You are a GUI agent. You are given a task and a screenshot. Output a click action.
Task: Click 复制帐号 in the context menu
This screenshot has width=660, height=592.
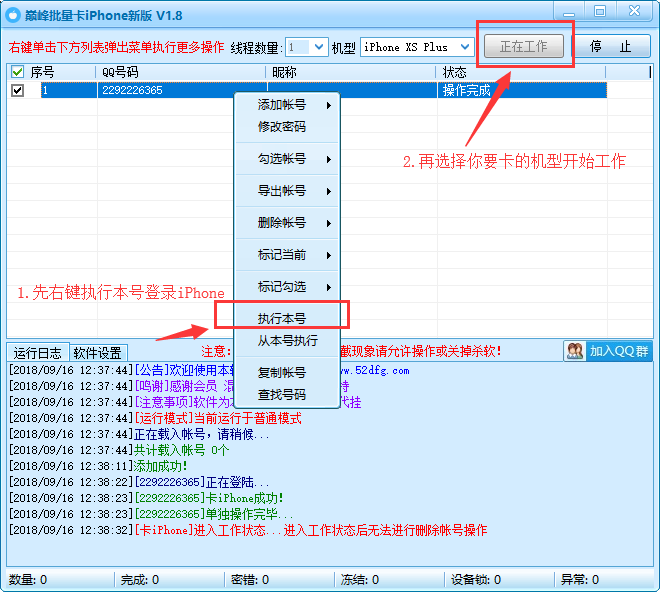click(281, 373)
